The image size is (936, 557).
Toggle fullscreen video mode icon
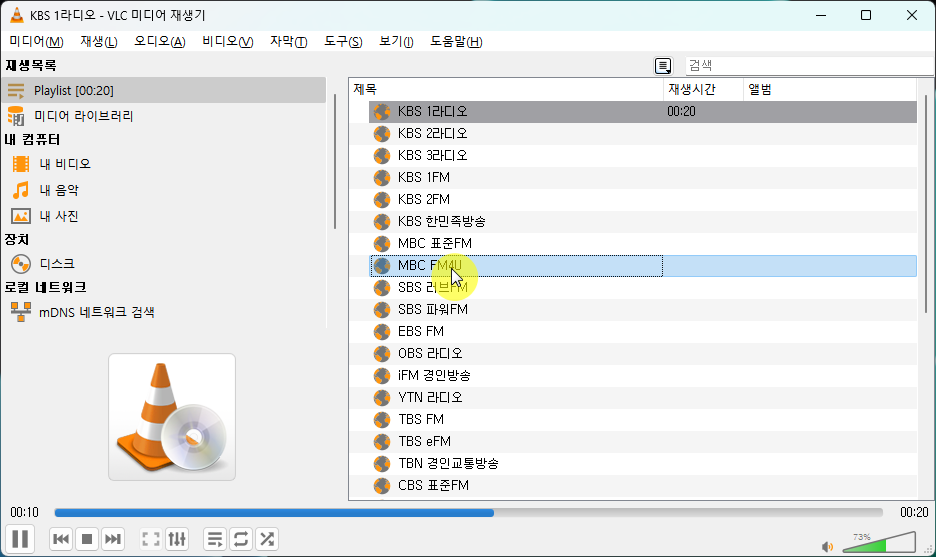[x=150, y=539]
